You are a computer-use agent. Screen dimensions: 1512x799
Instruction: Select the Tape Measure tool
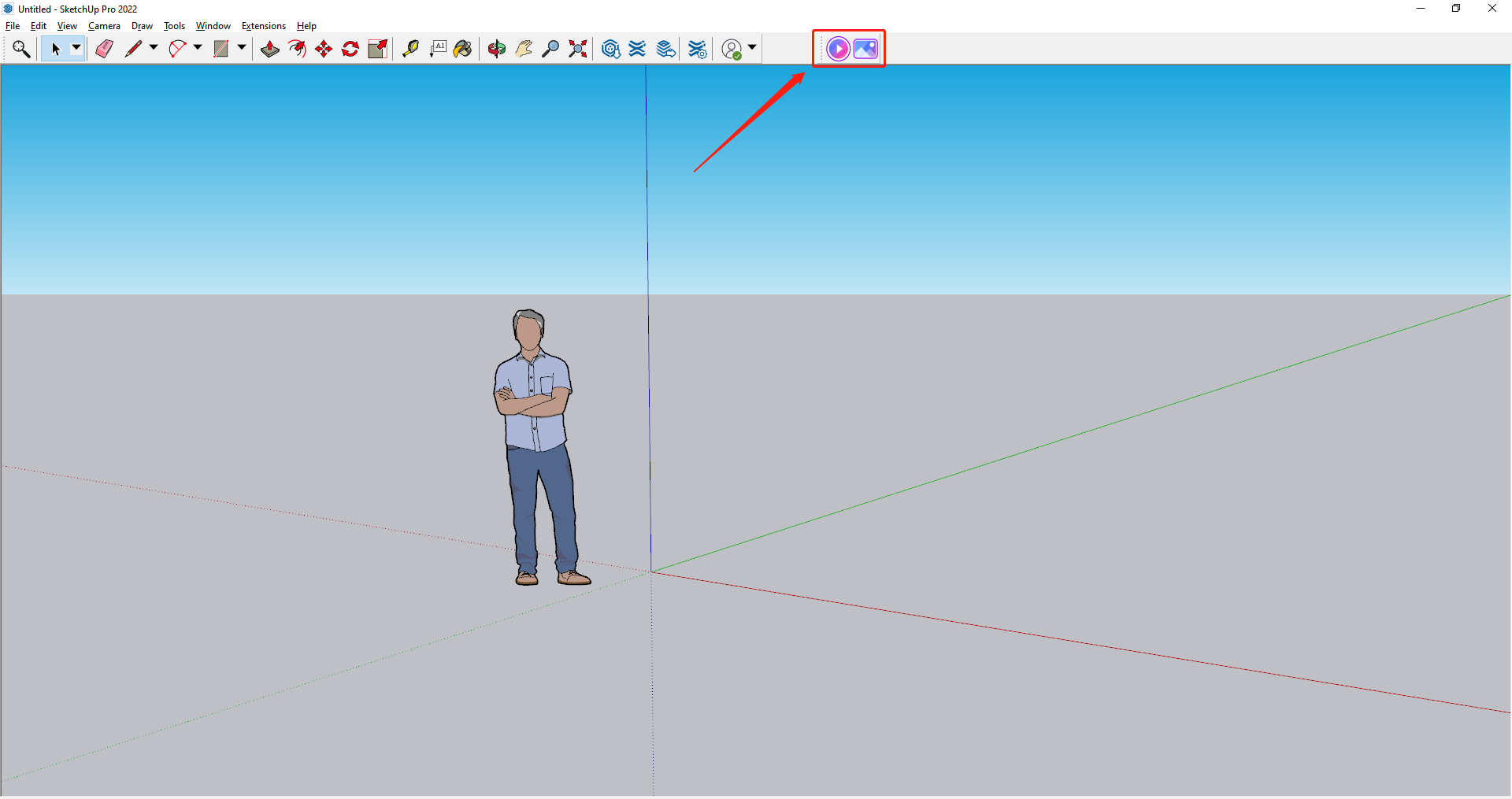[410, 49]
